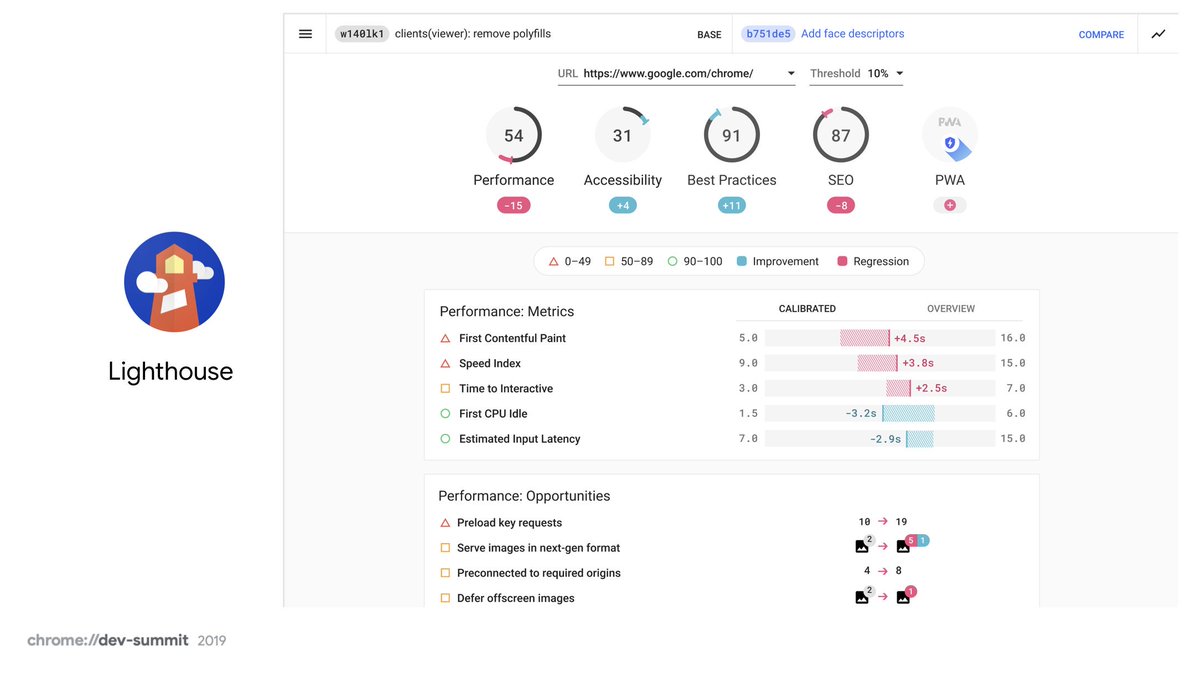Click the Add face descriptors link
Viewport: 1200px width, 673px height.
852,33
